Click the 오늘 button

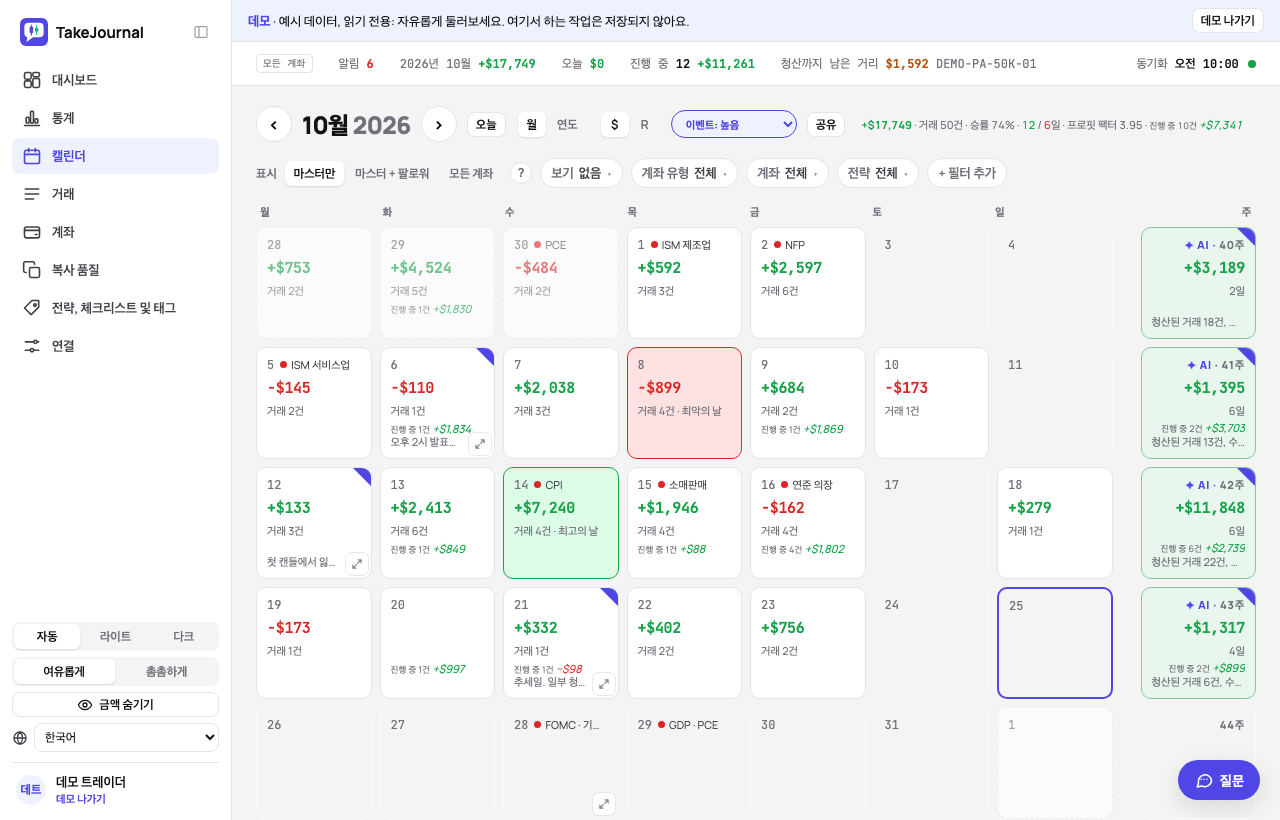tap(486, 125)
